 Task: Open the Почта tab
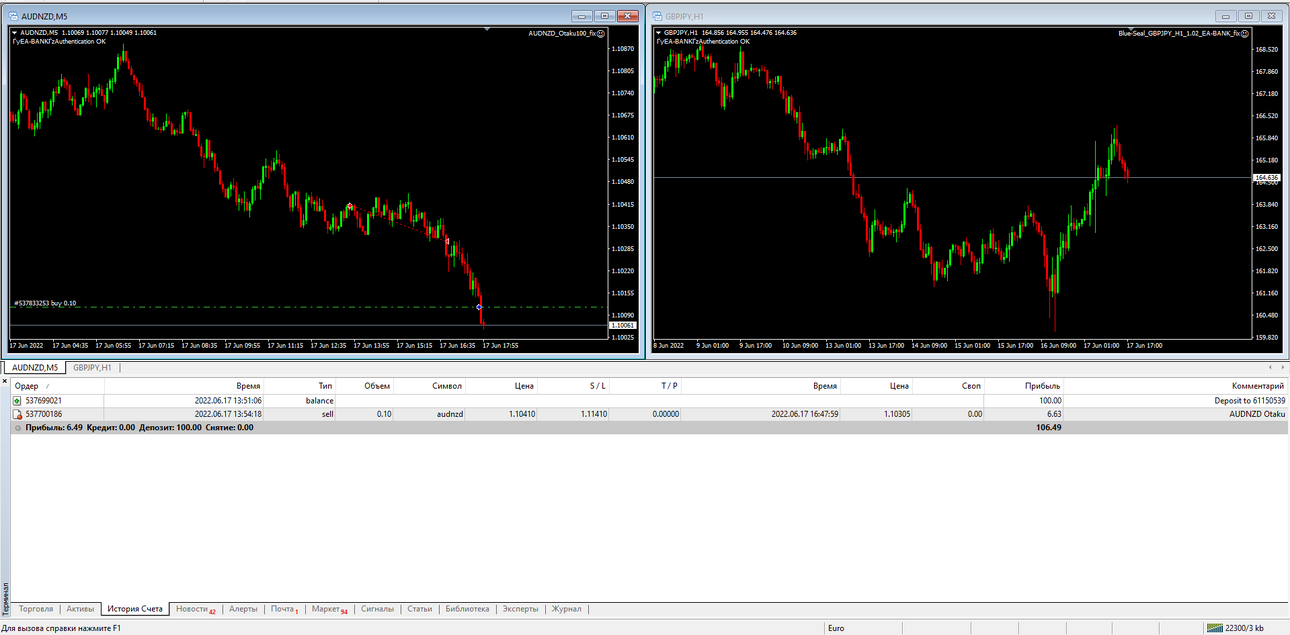285,608
